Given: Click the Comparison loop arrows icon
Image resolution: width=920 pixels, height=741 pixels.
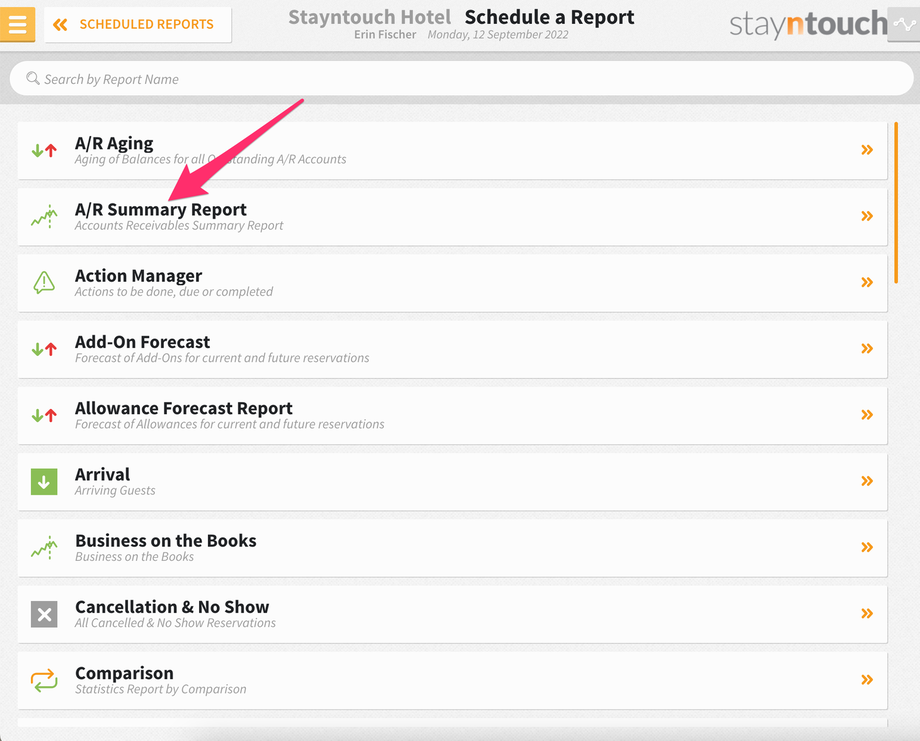Looking at the screenshot, I should point(44,681).
